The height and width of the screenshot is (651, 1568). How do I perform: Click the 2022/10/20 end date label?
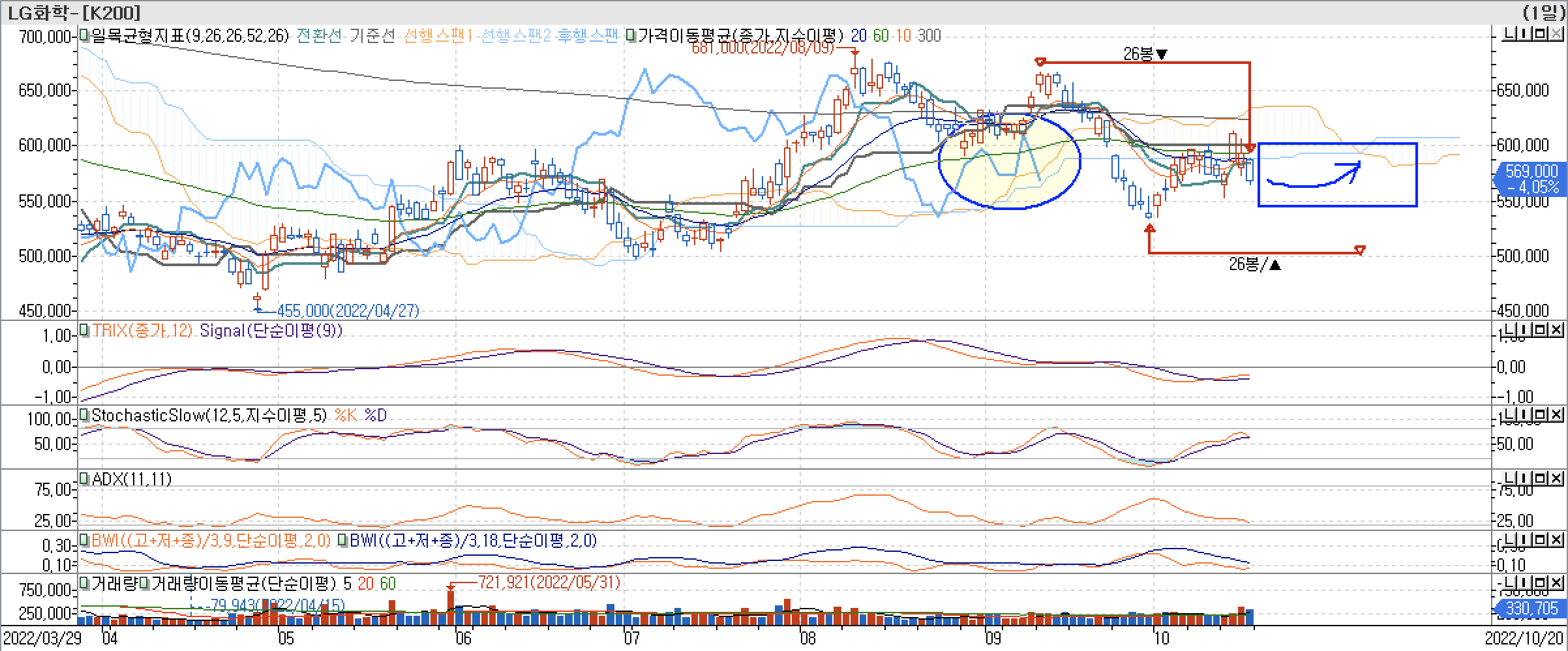pos(1524,638)
